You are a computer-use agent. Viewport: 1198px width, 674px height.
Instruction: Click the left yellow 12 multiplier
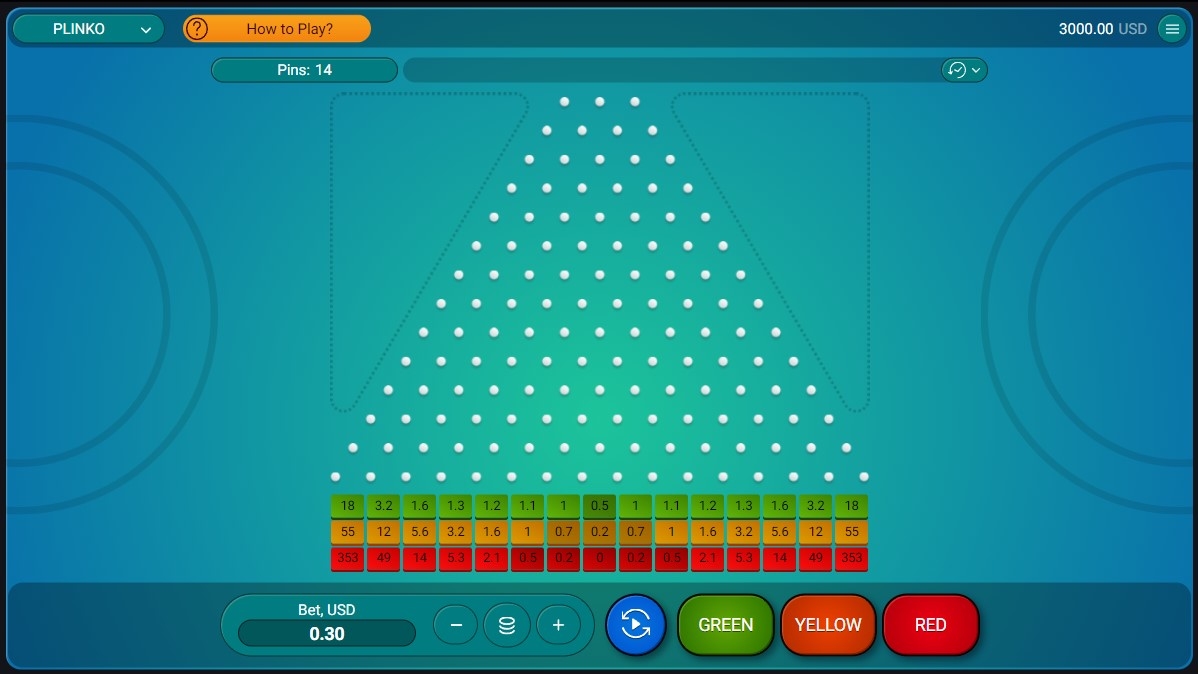coord(384,532)
